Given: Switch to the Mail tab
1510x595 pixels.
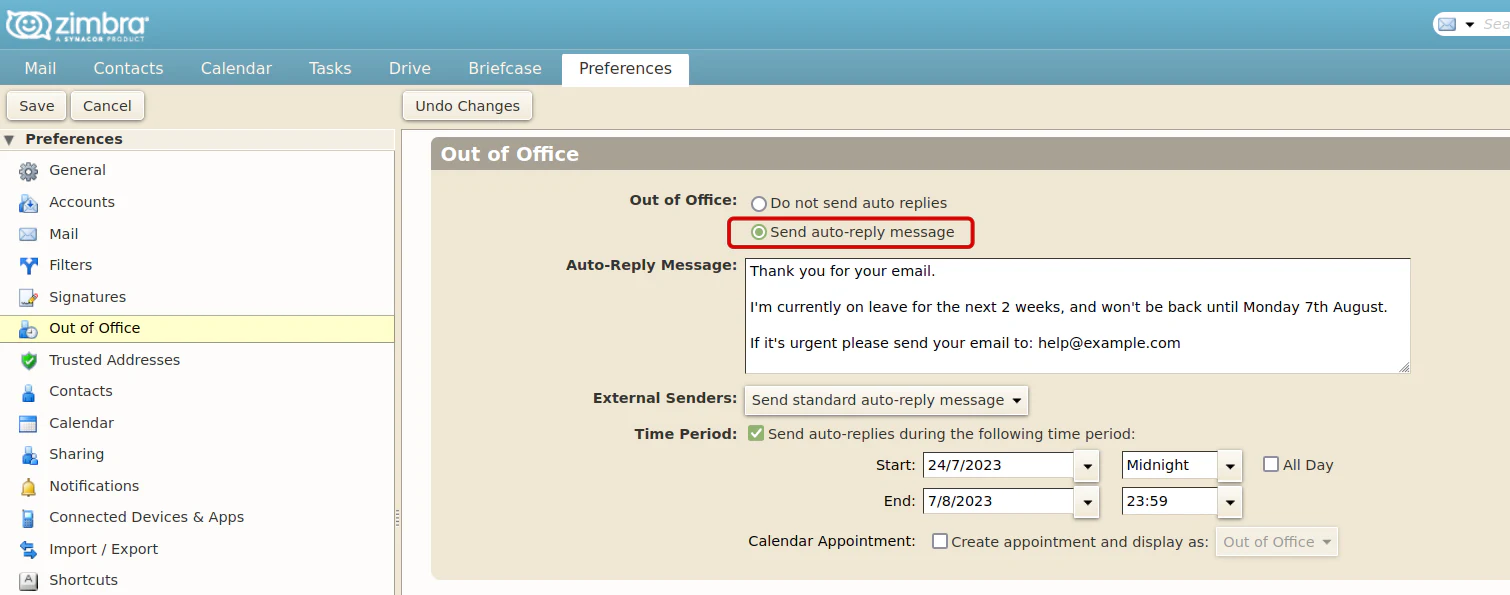Looking at the screenshot, I should click(41, 69).
